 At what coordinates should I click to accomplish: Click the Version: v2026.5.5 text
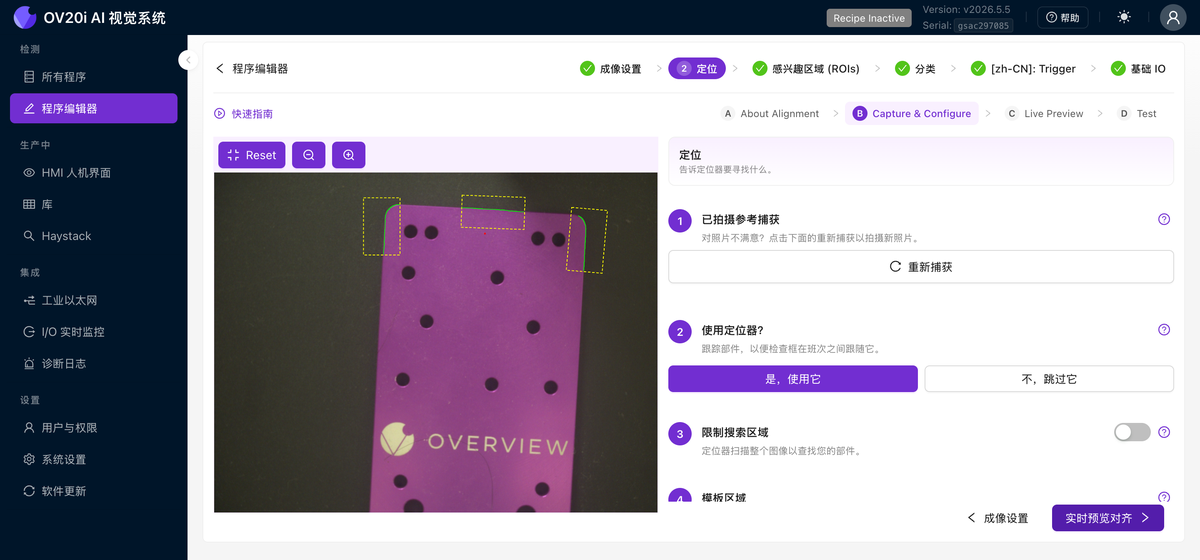tap(966, 10)
